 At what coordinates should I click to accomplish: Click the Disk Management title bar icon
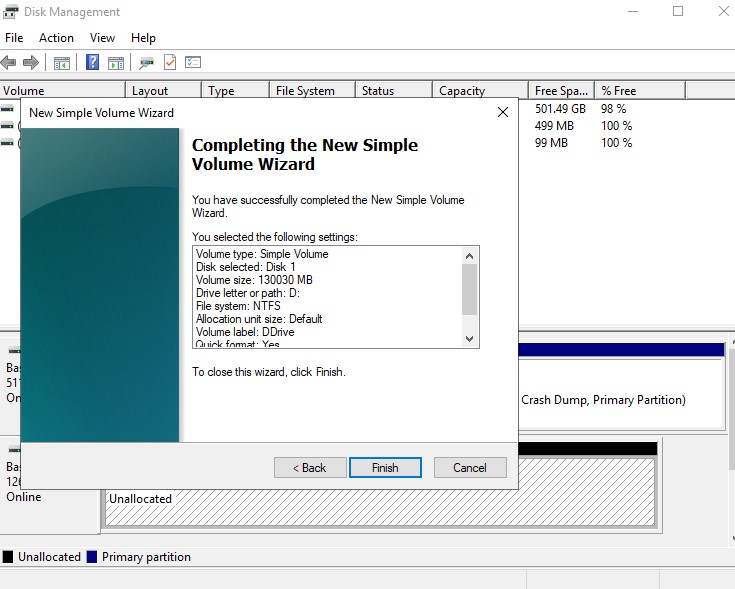click(11, 12)
